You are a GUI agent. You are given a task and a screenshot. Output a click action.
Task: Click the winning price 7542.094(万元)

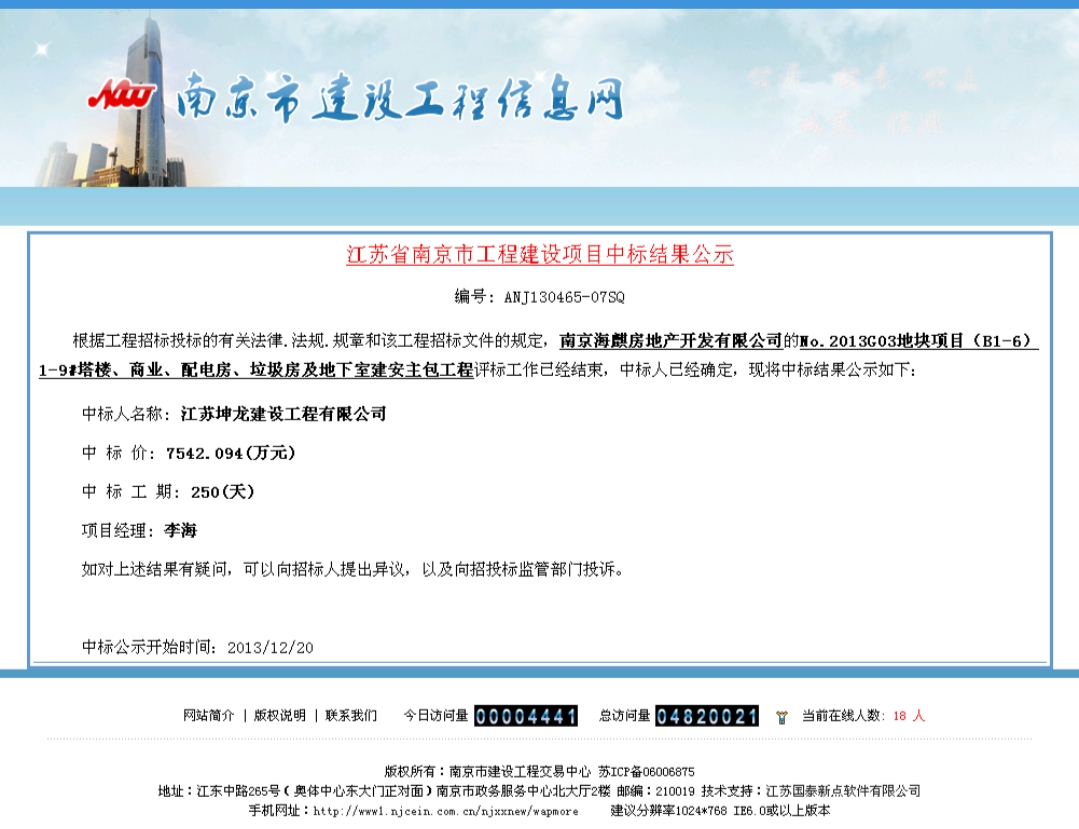[x=231, y=453]
